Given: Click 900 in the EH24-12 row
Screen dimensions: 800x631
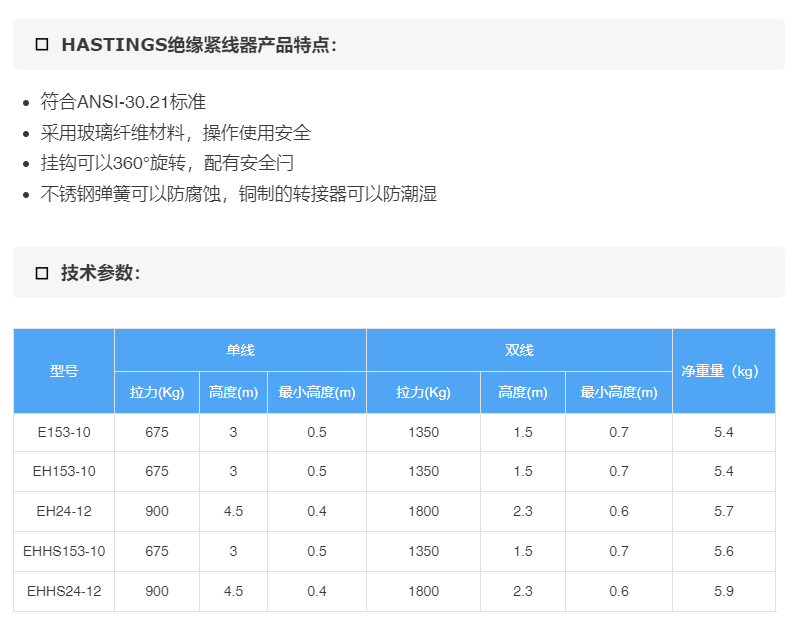Looking at the screenshot, I should 157,511.
